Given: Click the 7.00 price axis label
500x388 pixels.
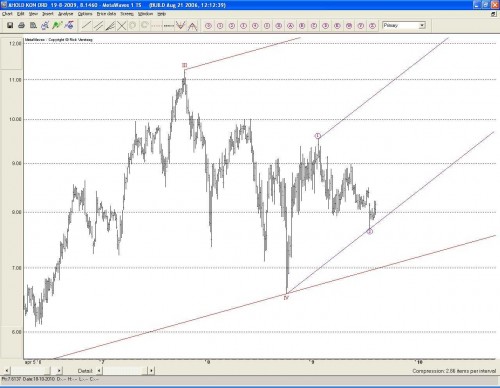Looking at the screenshot, I should click(x=17, y=268).
